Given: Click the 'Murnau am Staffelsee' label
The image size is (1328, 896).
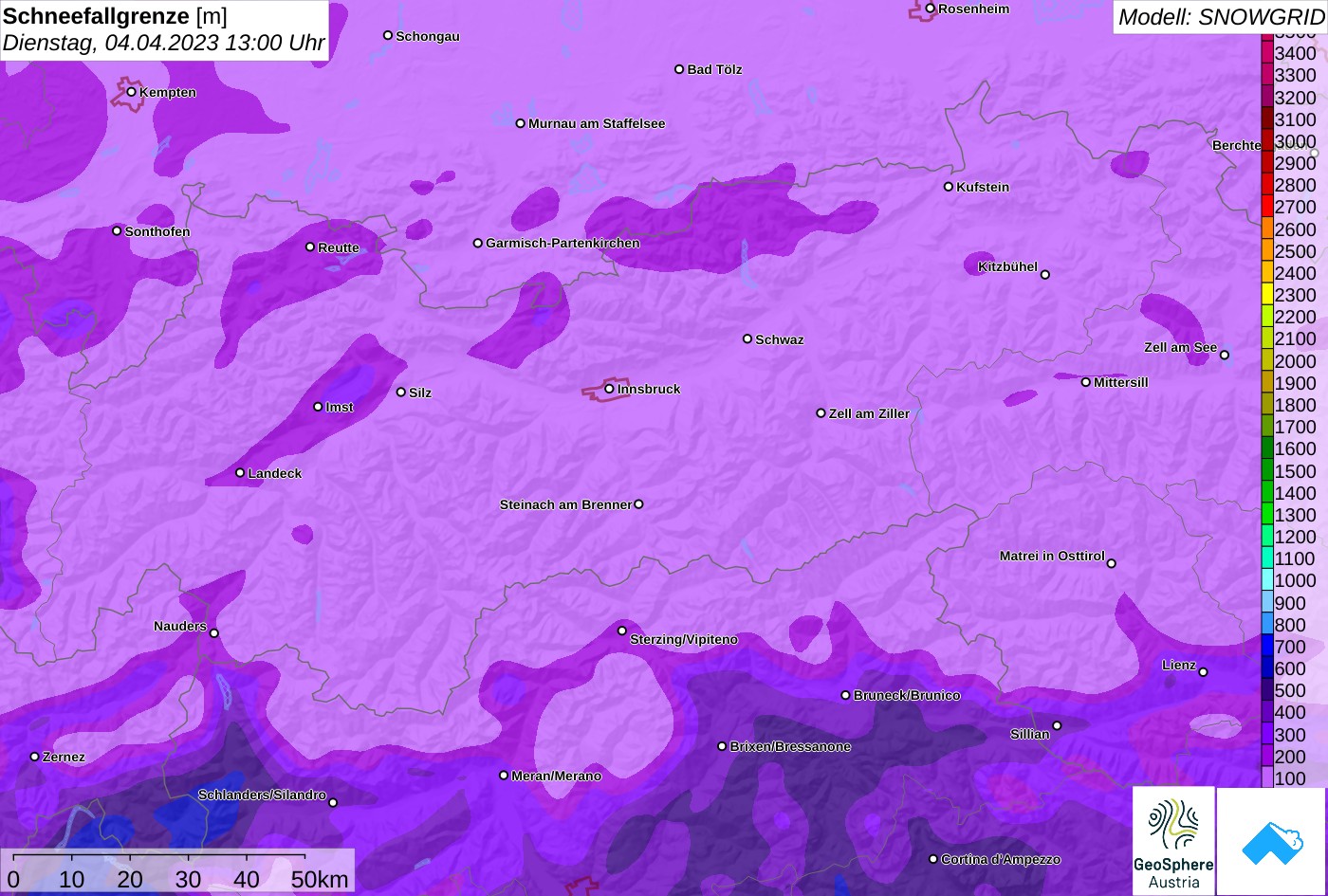Looking at the screenshot, I should tap(597, 123).
